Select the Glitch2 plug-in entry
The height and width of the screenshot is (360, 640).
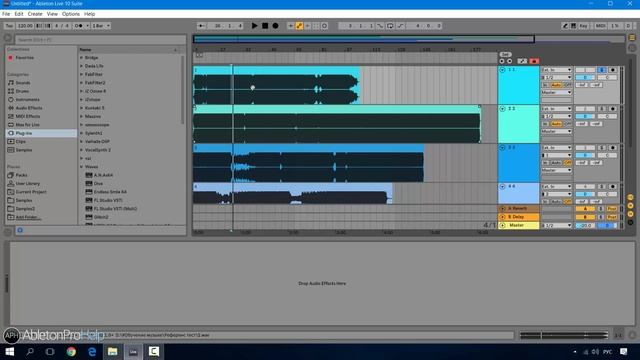coord(101,217)
